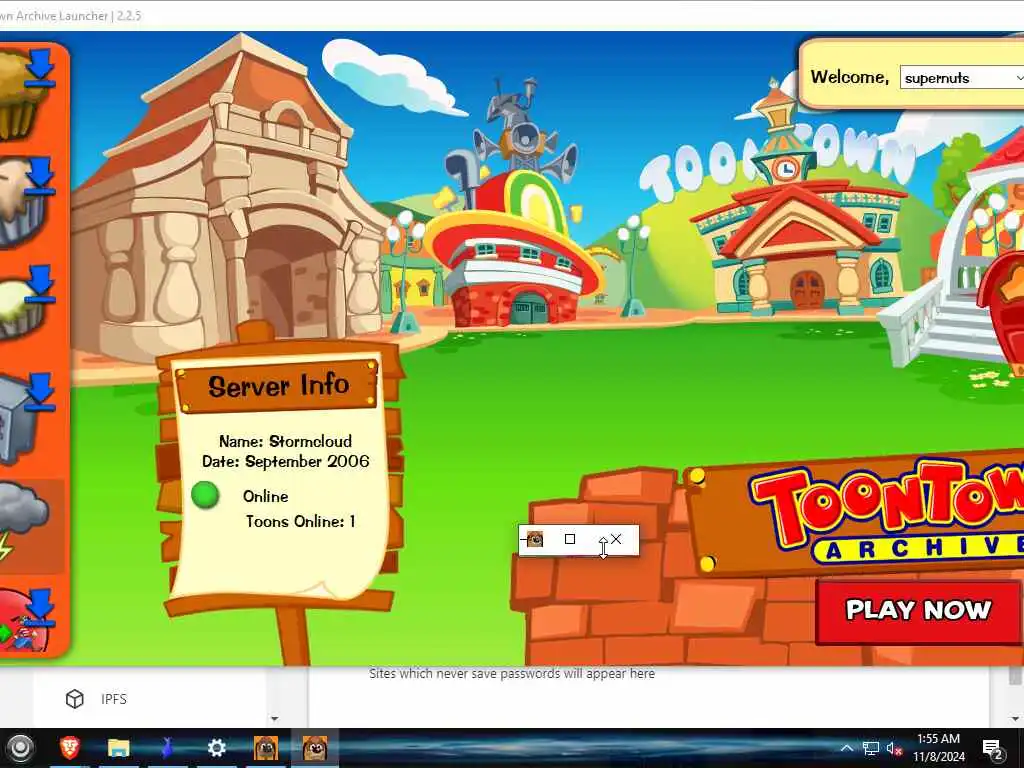Click the toon icon in small floating window
Viewport: 1024px width, 768px height.
point(535,539)
